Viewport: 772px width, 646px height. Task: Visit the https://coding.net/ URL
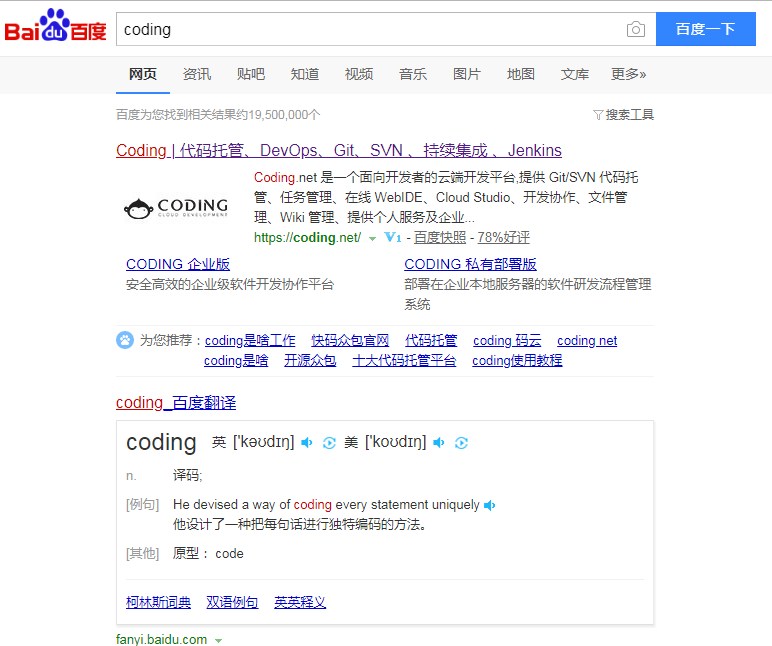point(307,238)
